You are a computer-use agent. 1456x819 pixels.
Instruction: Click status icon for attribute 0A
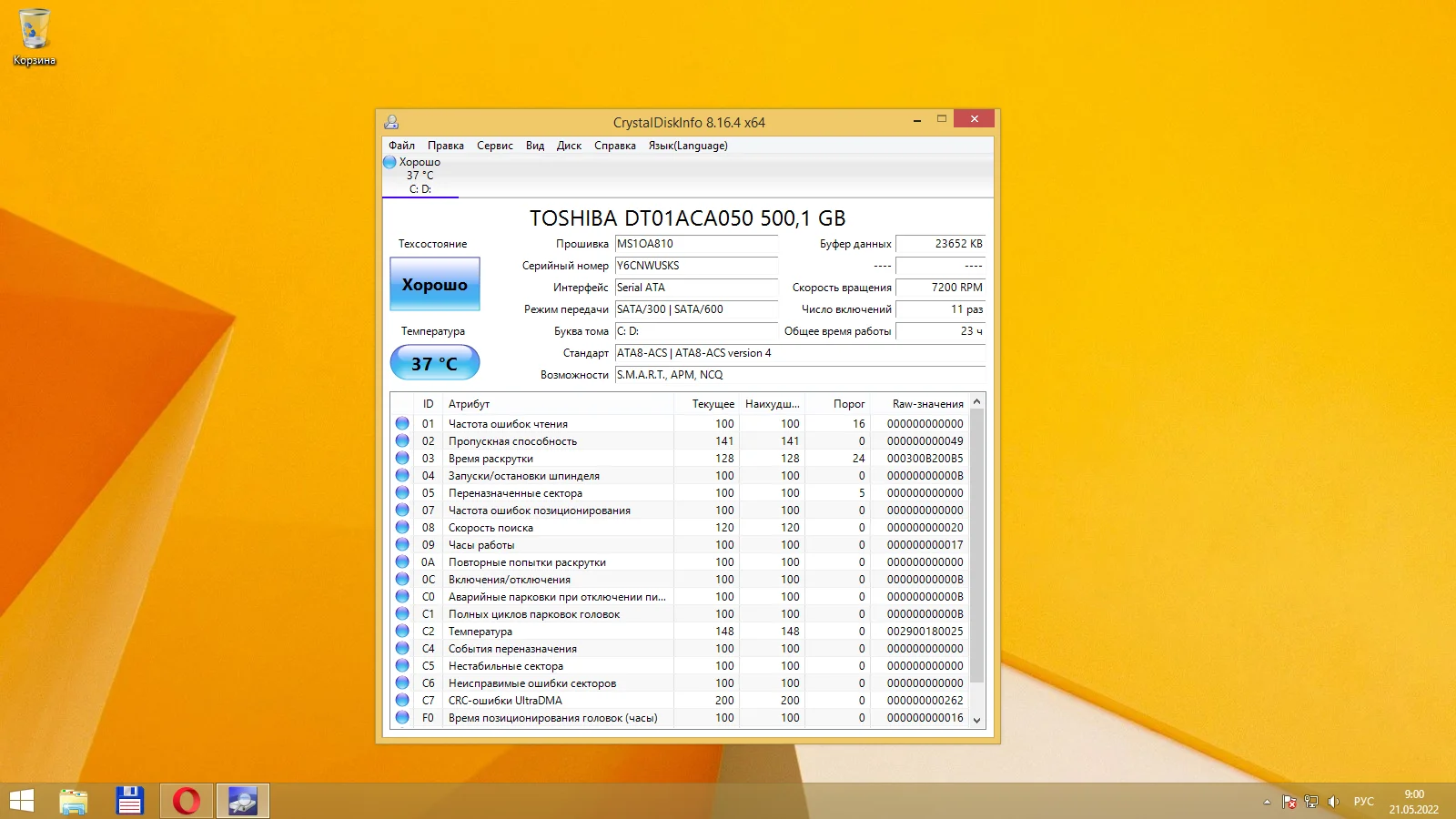402,561
